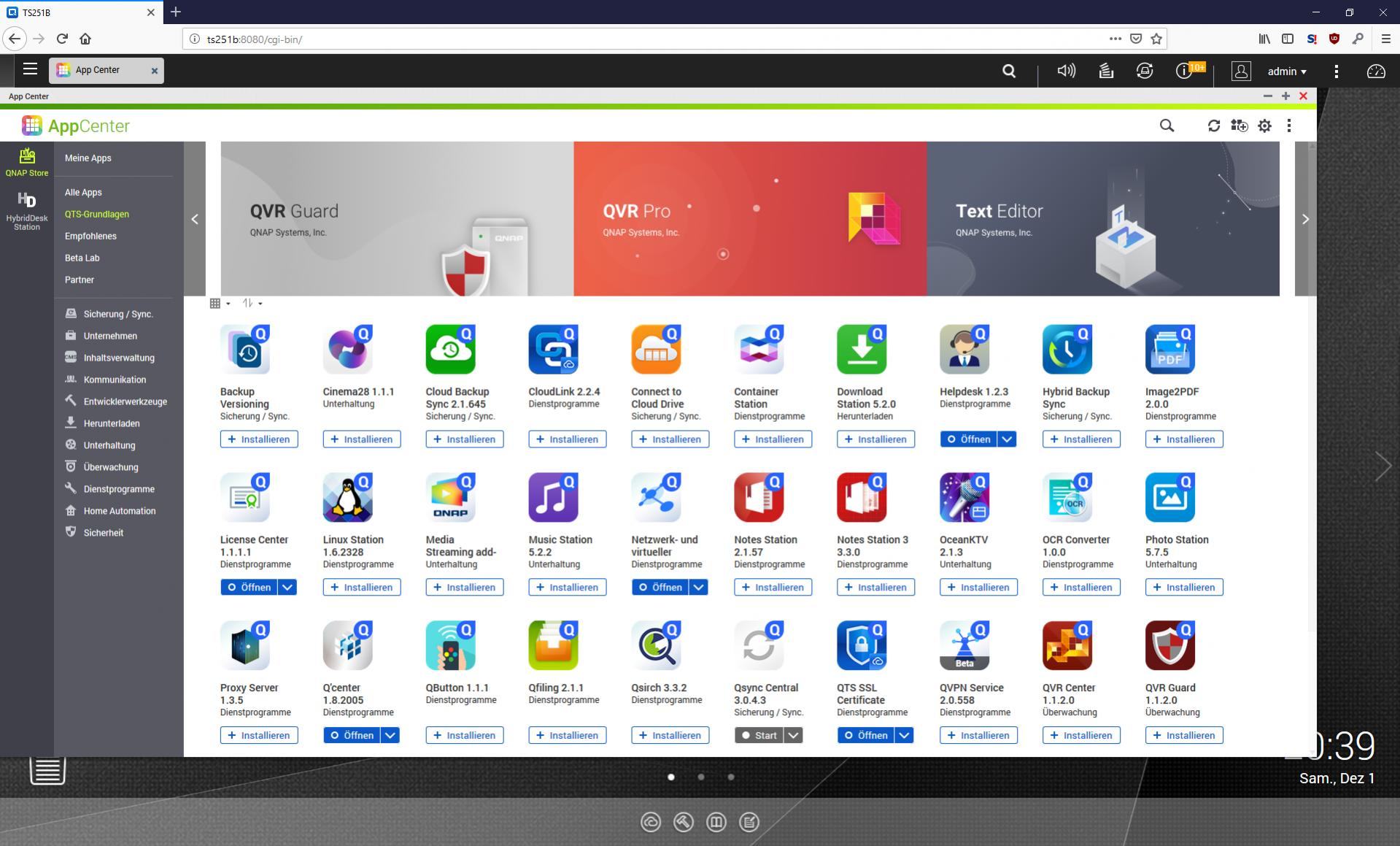Open Photo Station app icon
Screen dimensions: 1400x846
[x=1170, y=497]
